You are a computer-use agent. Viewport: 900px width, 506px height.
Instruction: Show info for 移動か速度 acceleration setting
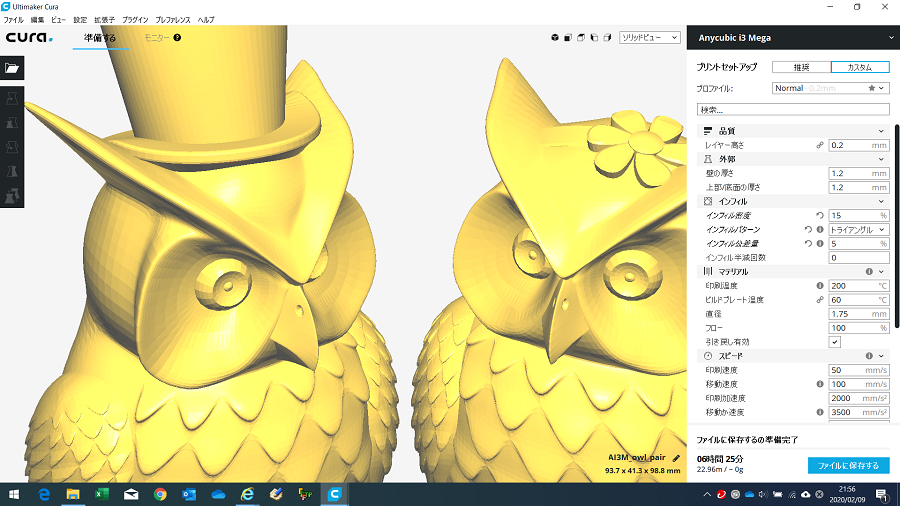click(820, 412)
